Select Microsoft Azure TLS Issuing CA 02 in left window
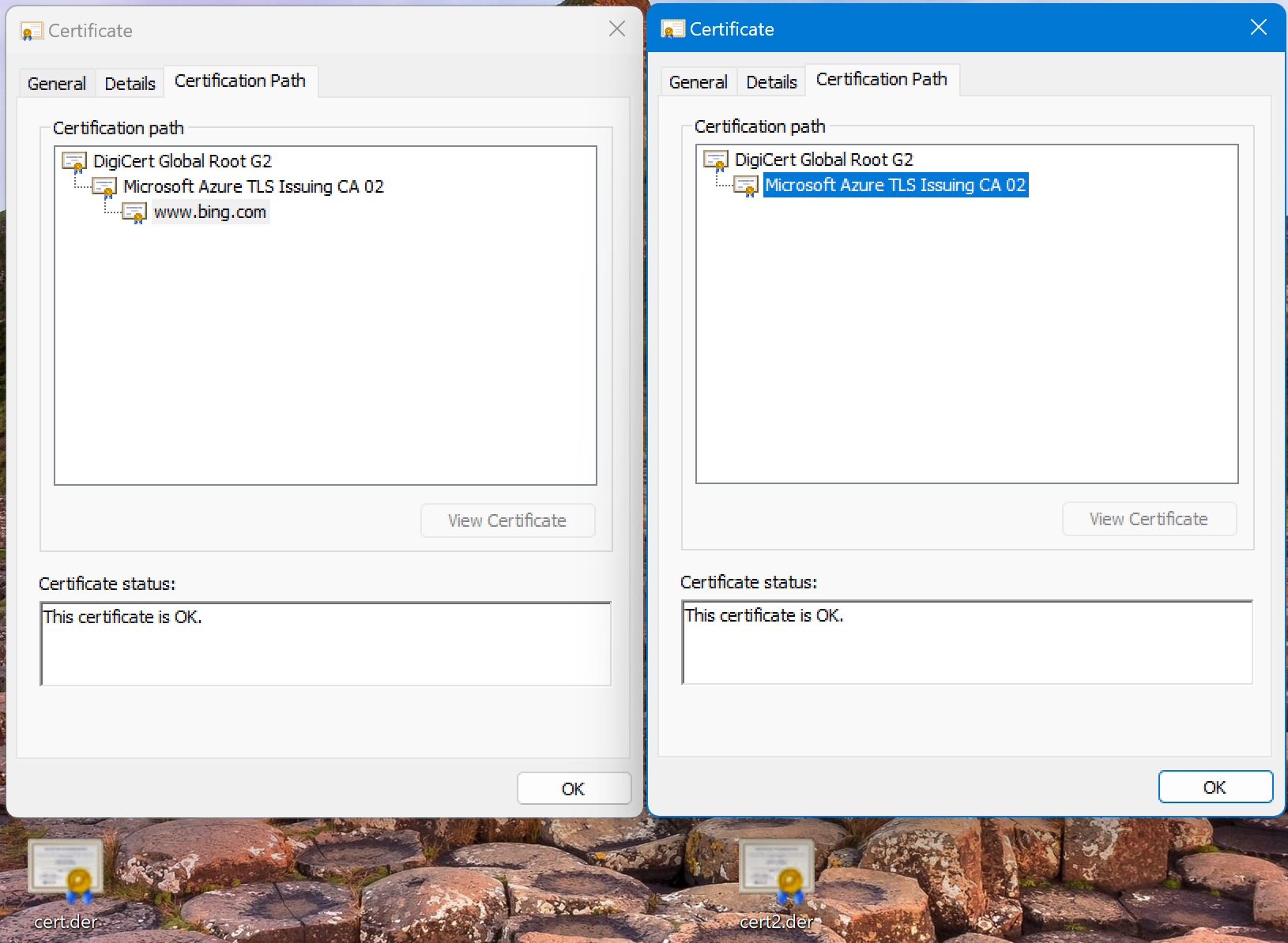The height and width of the screenshot is (943, 1288). [x=254, y=186]
